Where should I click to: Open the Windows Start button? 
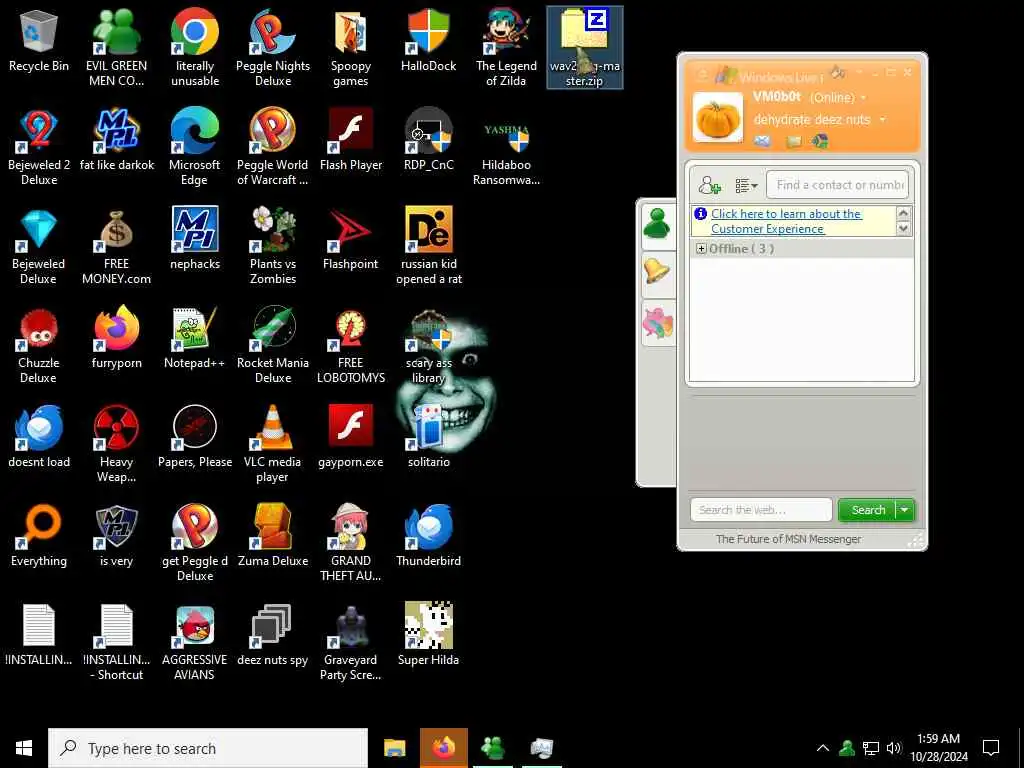tap(24, 748)
